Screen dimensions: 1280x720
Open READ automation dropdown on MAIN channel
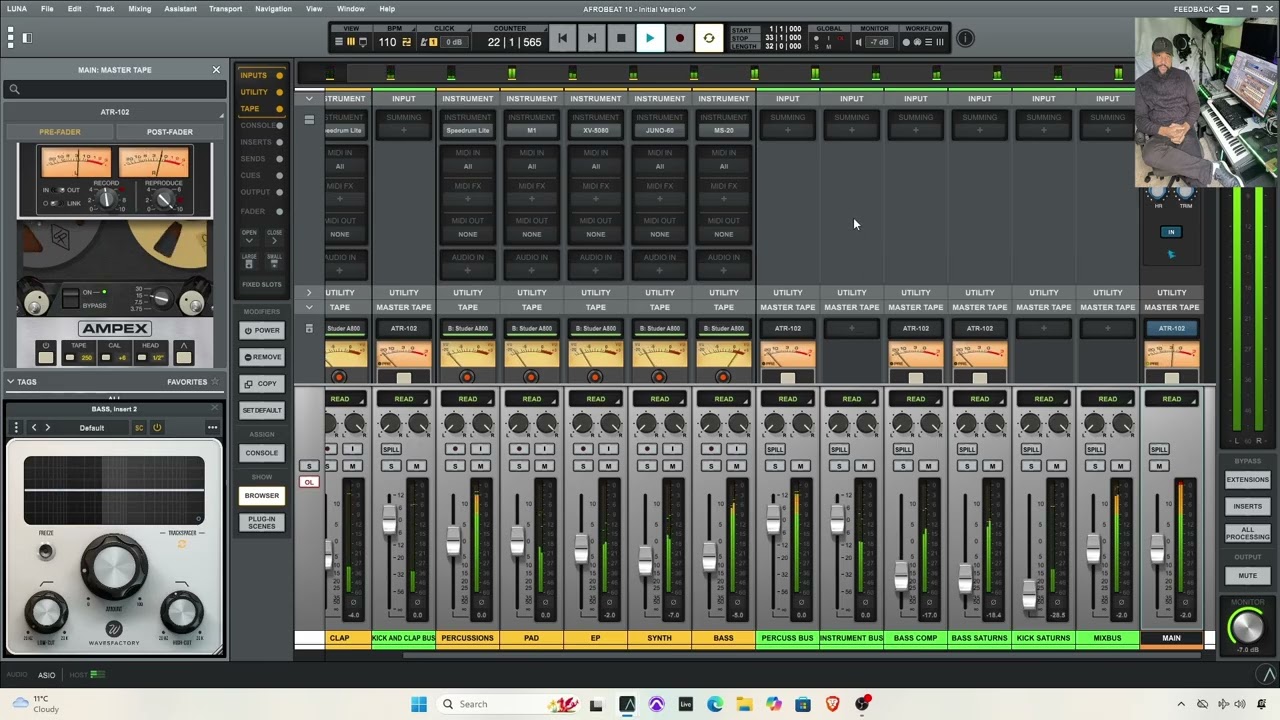click(x=1172, y=399)
